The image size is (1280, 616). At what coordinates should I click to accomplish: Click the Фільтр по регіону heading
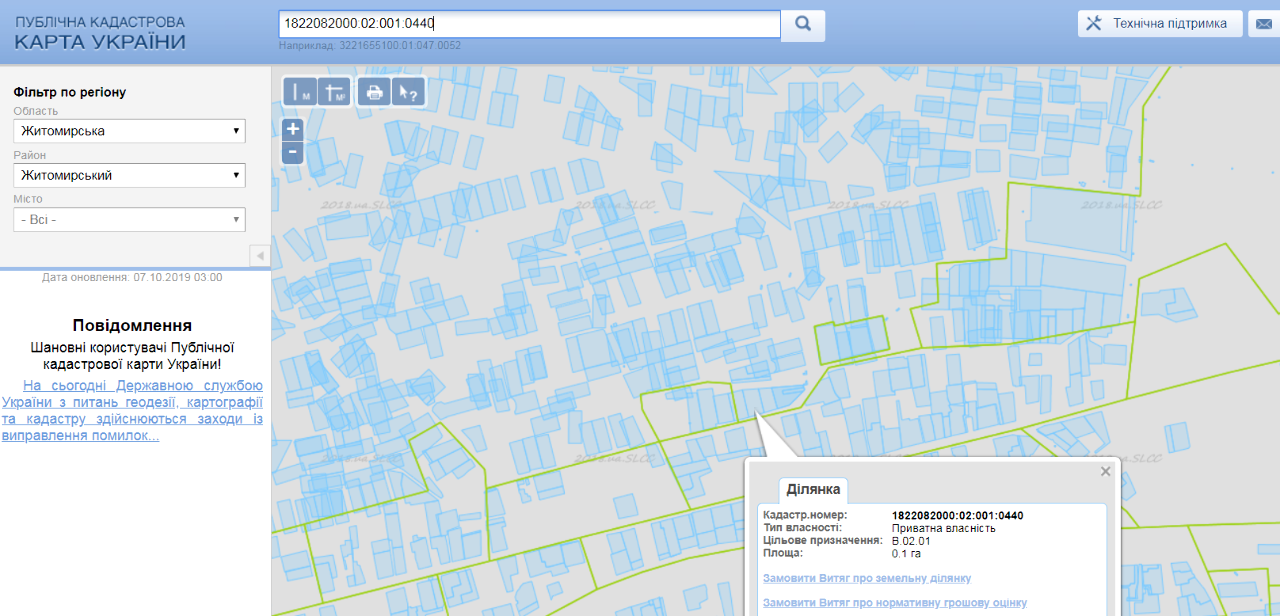(x=70, y=92)
